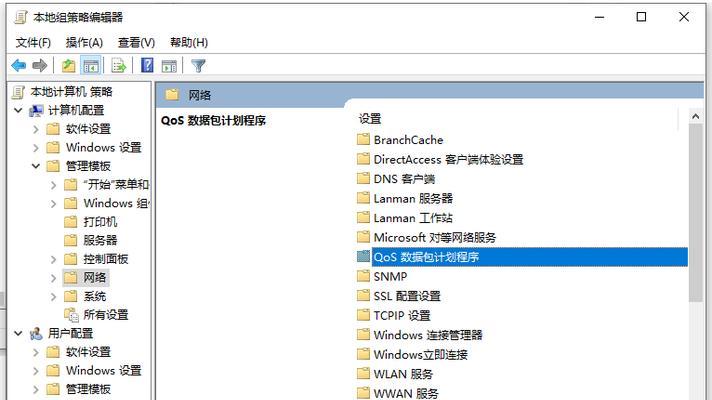Select 控制面板 in the tree
Image resolution: width=712 pixels, height=400 pixels.
[105, 259]
